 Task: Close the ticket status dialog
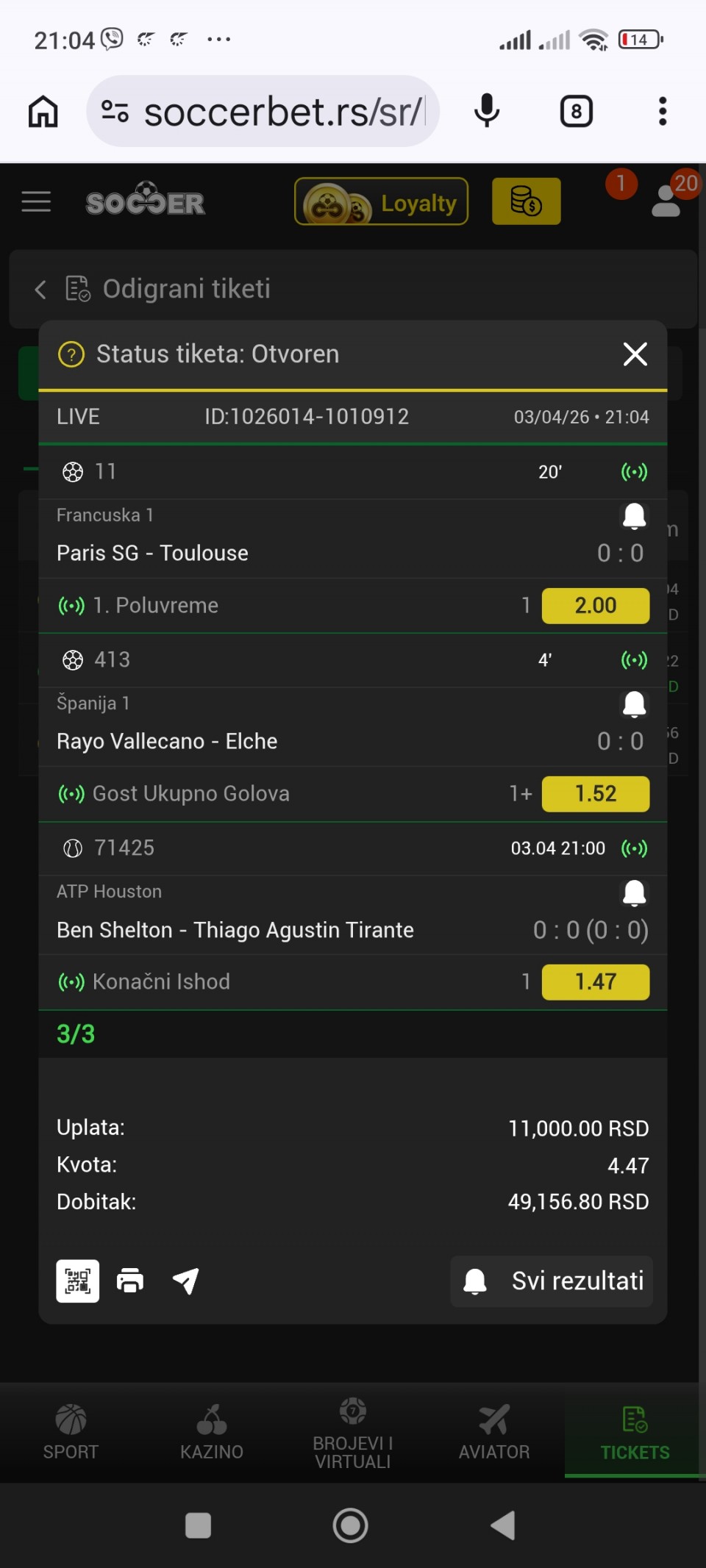pyautogui.click(x=635, y=354)
